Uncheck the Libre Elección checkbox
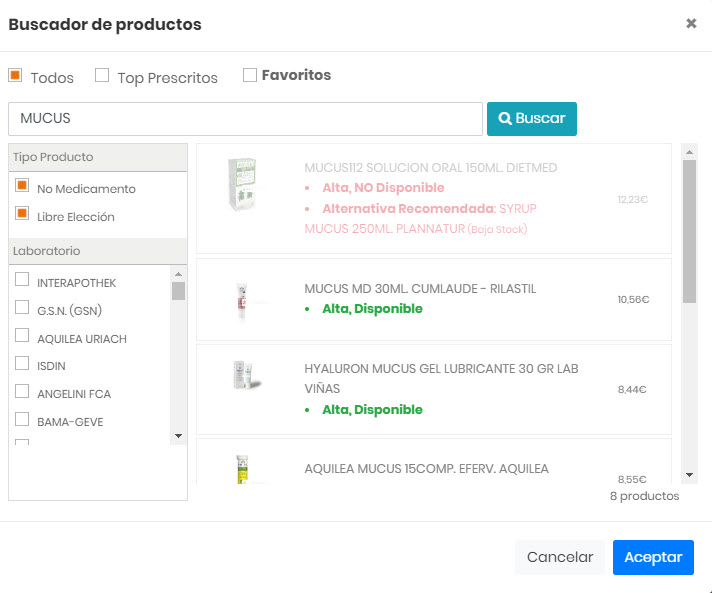 pos(22,214)
